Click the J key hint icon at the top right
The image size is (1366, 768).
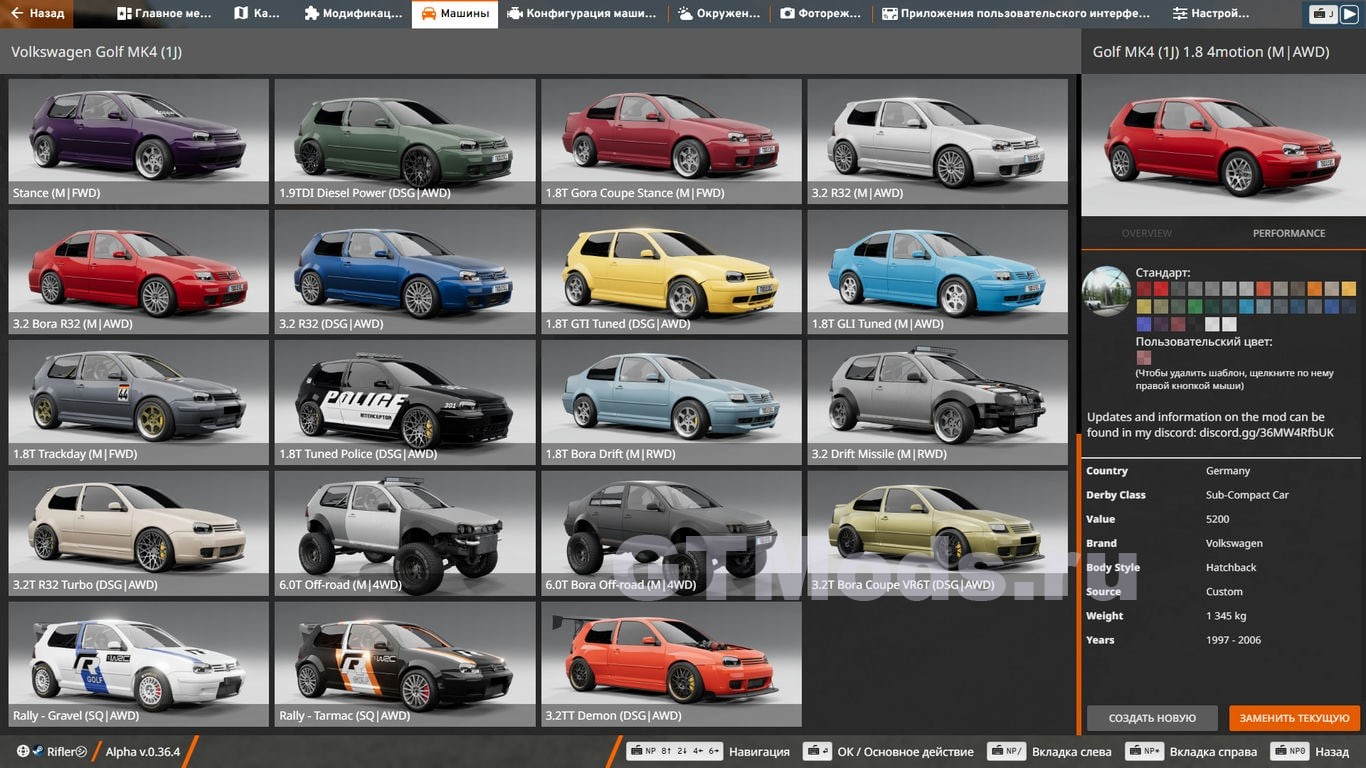point(1323,14)
